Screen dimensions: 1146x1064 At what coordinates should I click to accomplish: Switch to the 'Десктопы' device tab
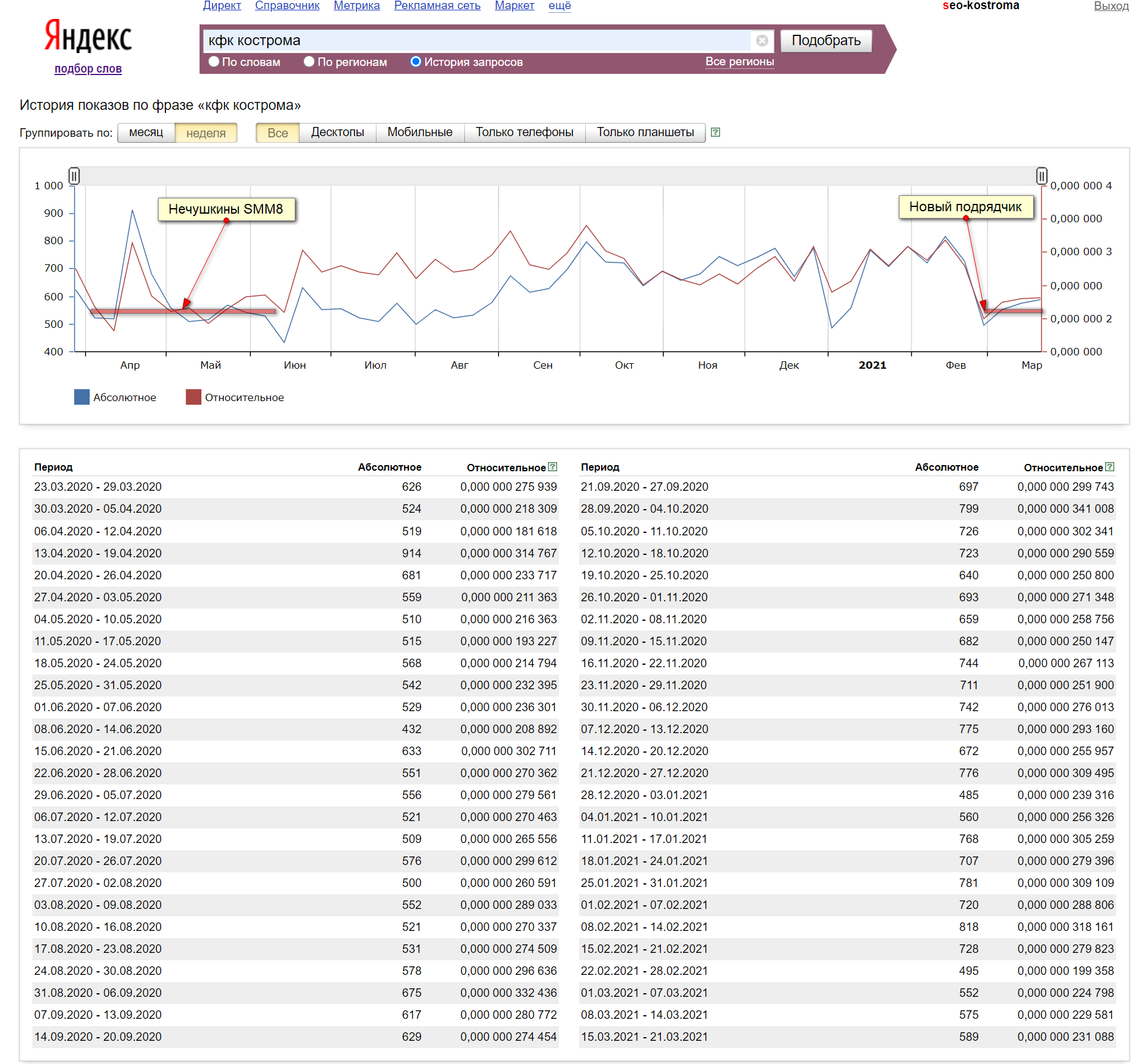click(337, 132)
